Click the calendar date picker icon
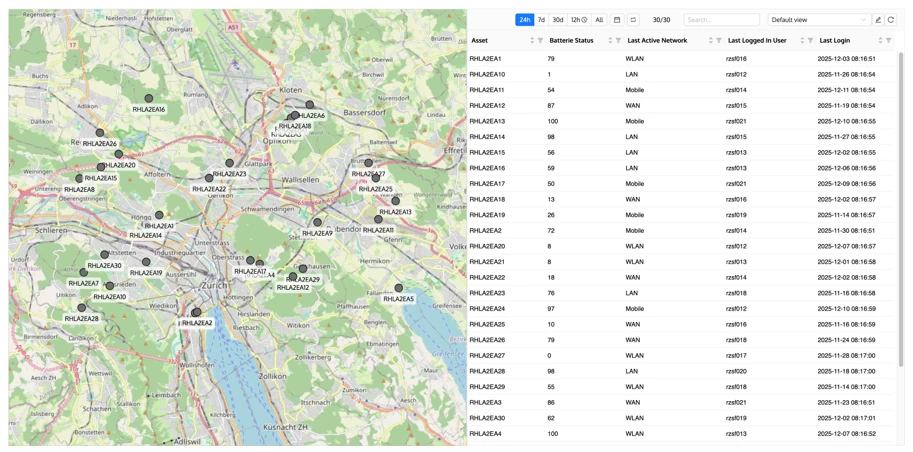The image size is (913, 452). point(617,20)
